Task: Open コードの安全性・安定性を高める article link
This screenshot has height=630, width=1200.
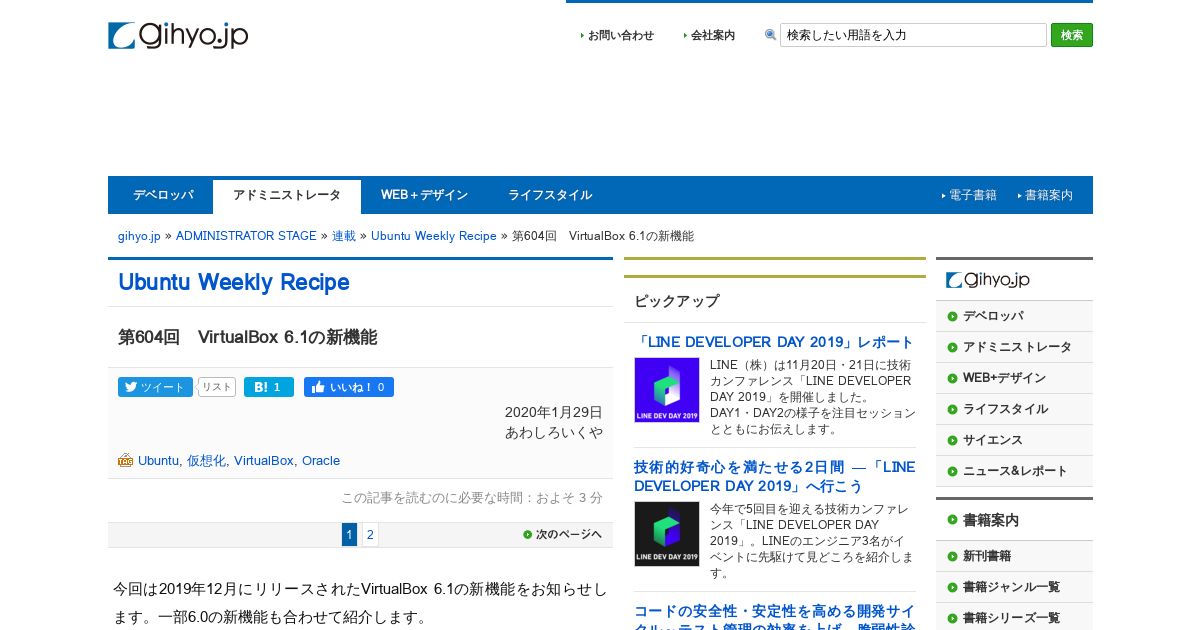Action: (x=774, y=616)
